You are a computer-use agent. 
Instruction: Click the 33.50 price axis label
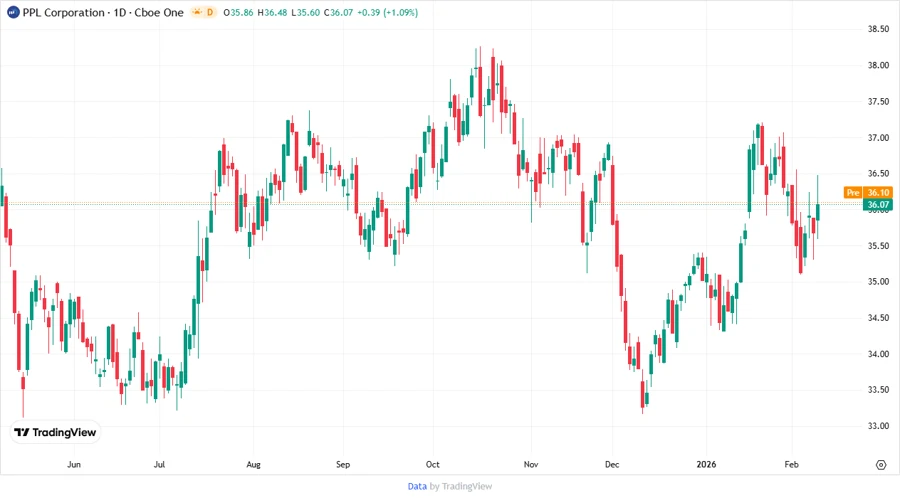click(878, 390)
